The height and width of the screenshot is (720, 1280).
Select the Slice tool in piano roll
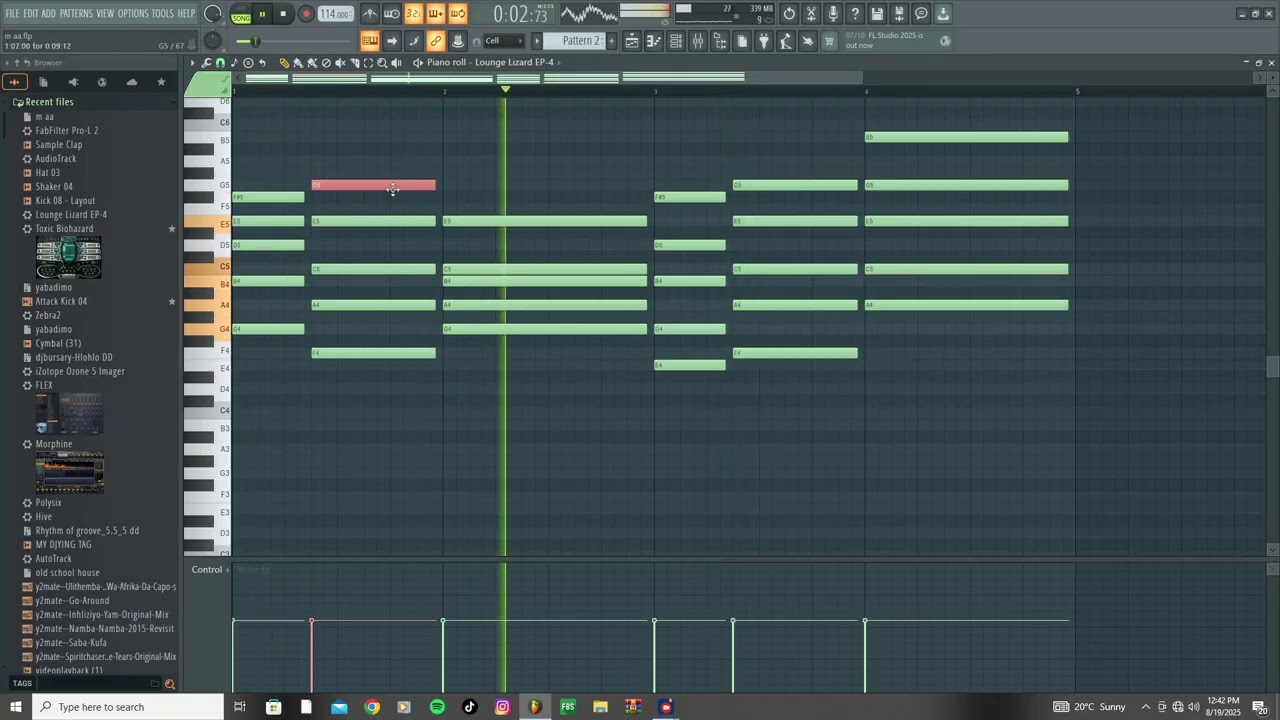click(x=354, y=63)
